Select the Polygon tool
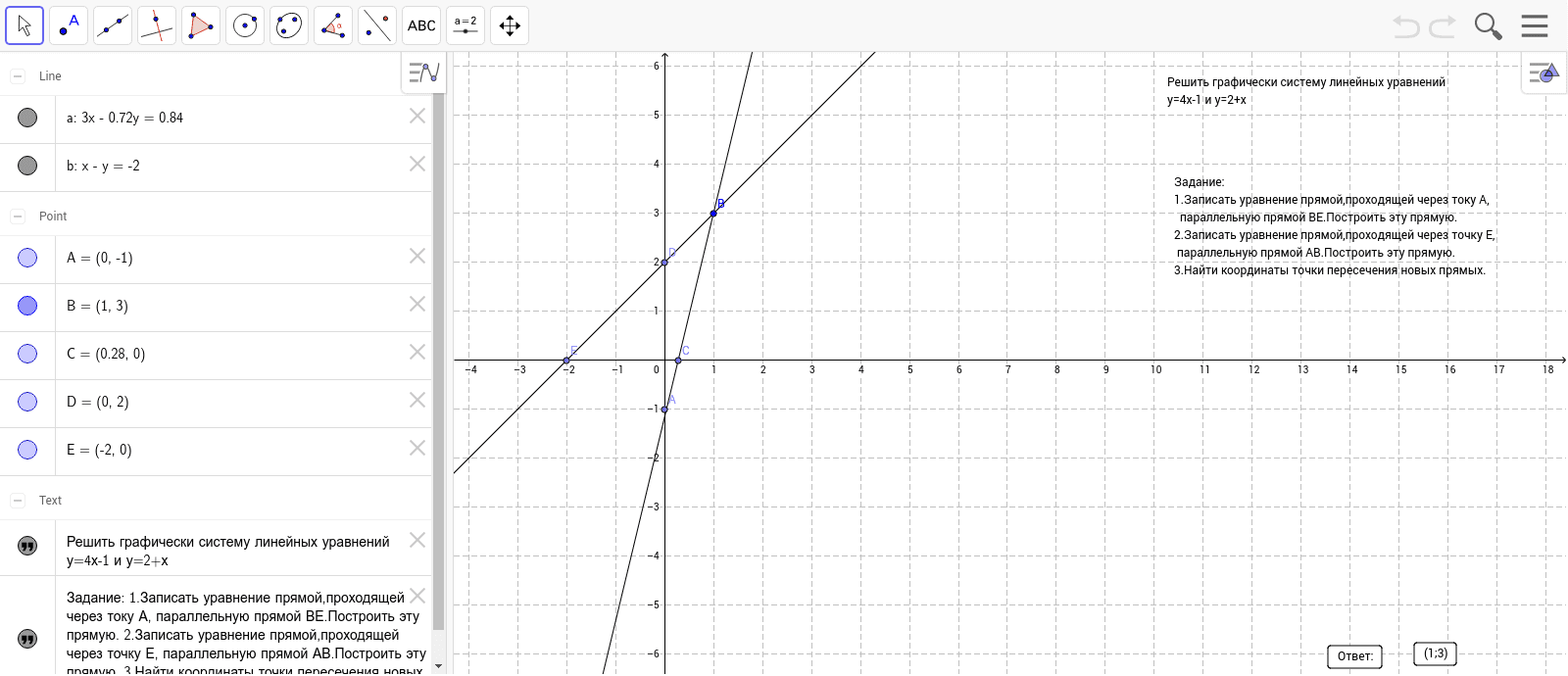 click(x=201, y=25)
